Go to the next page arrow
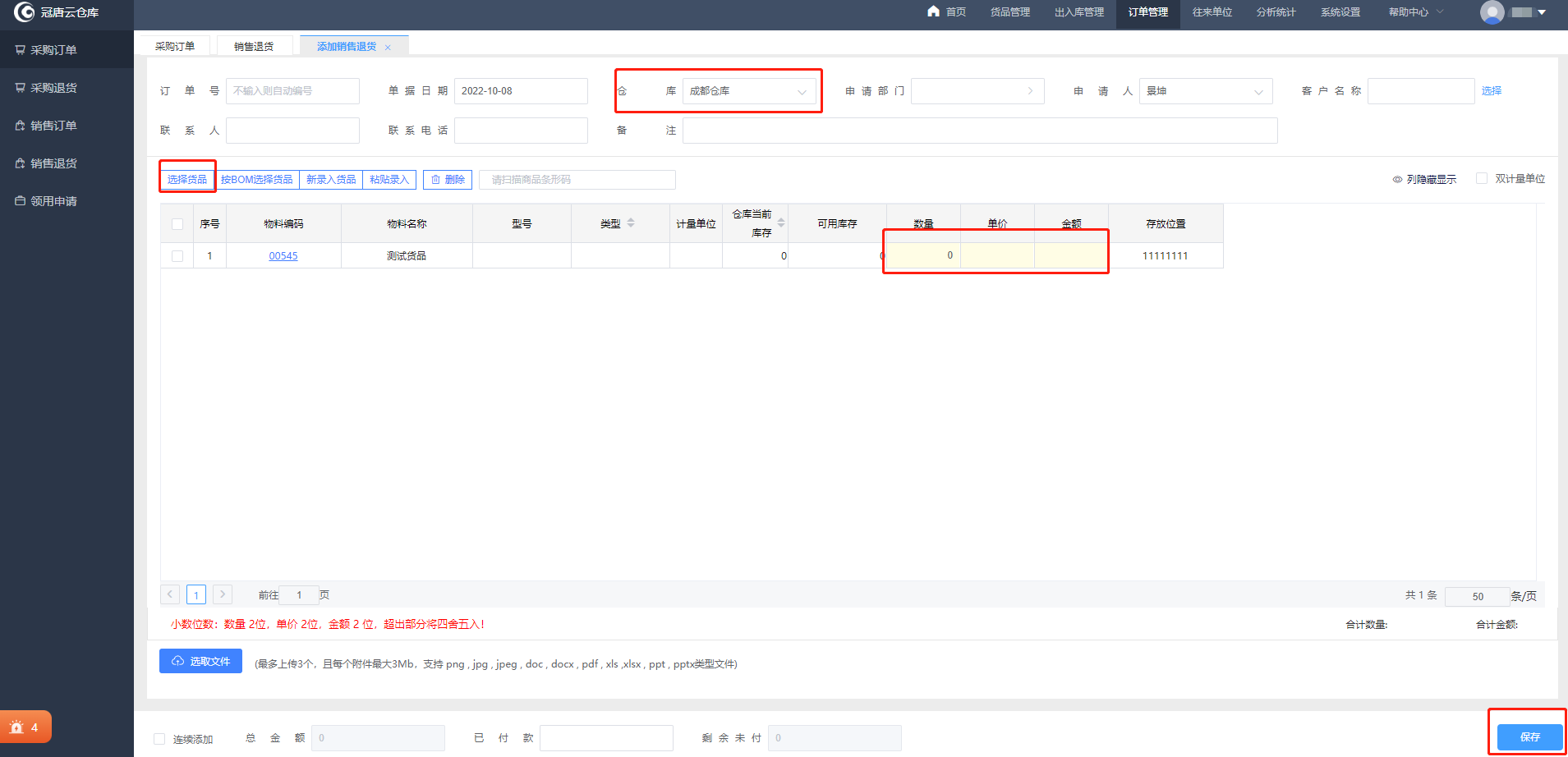 (x=223, y=594)
